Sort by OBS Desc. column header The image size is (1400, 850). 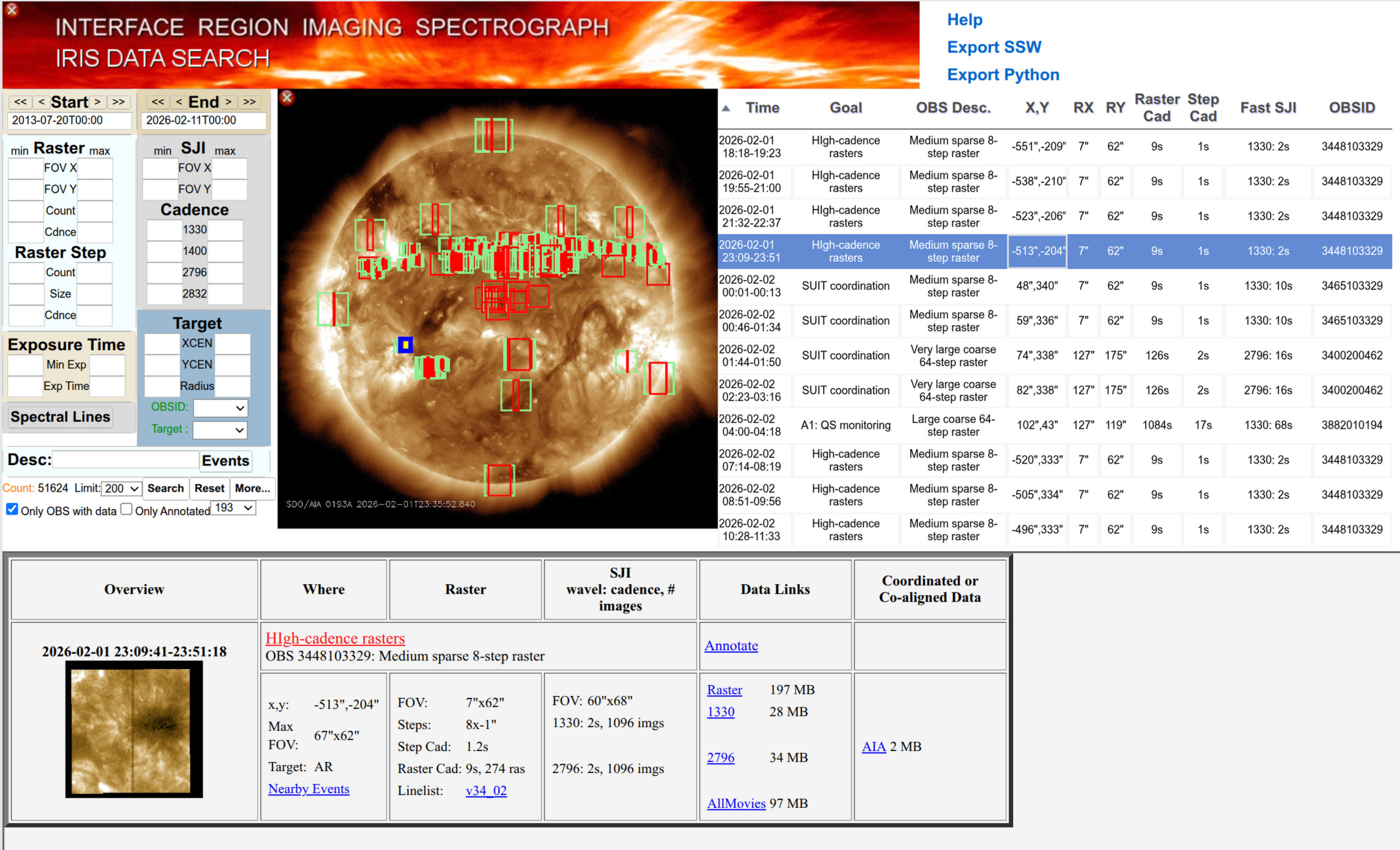coord(952,108)
